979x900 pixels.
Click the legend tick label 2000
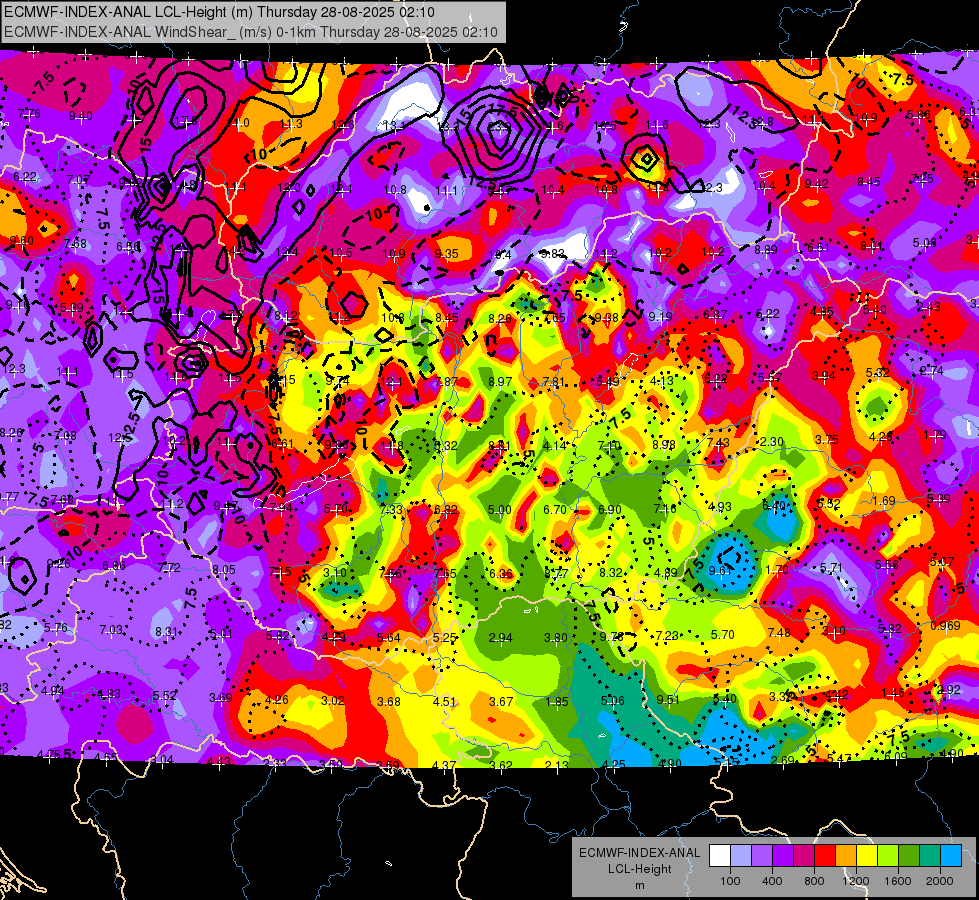click(940, 881)
